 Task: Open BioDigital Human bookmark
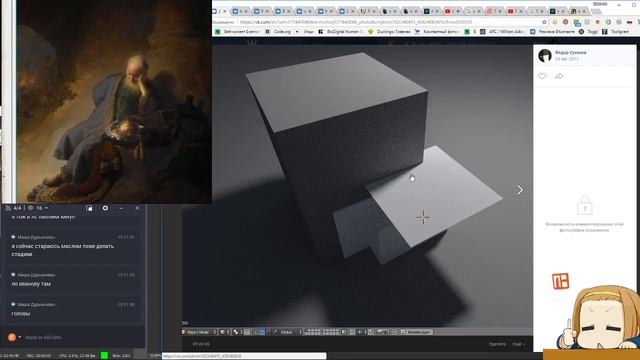point(340,31)
